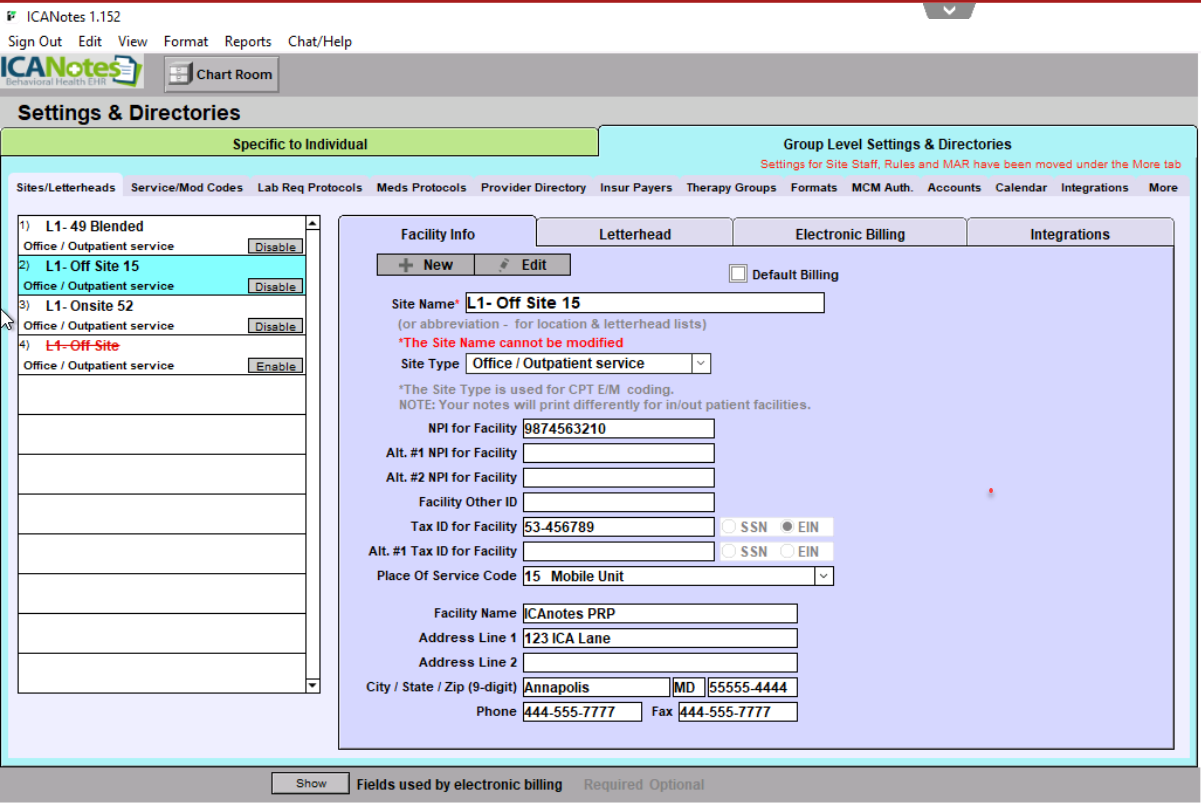
Task: Disable the L1- 49 Blended site
Action: 275,247
